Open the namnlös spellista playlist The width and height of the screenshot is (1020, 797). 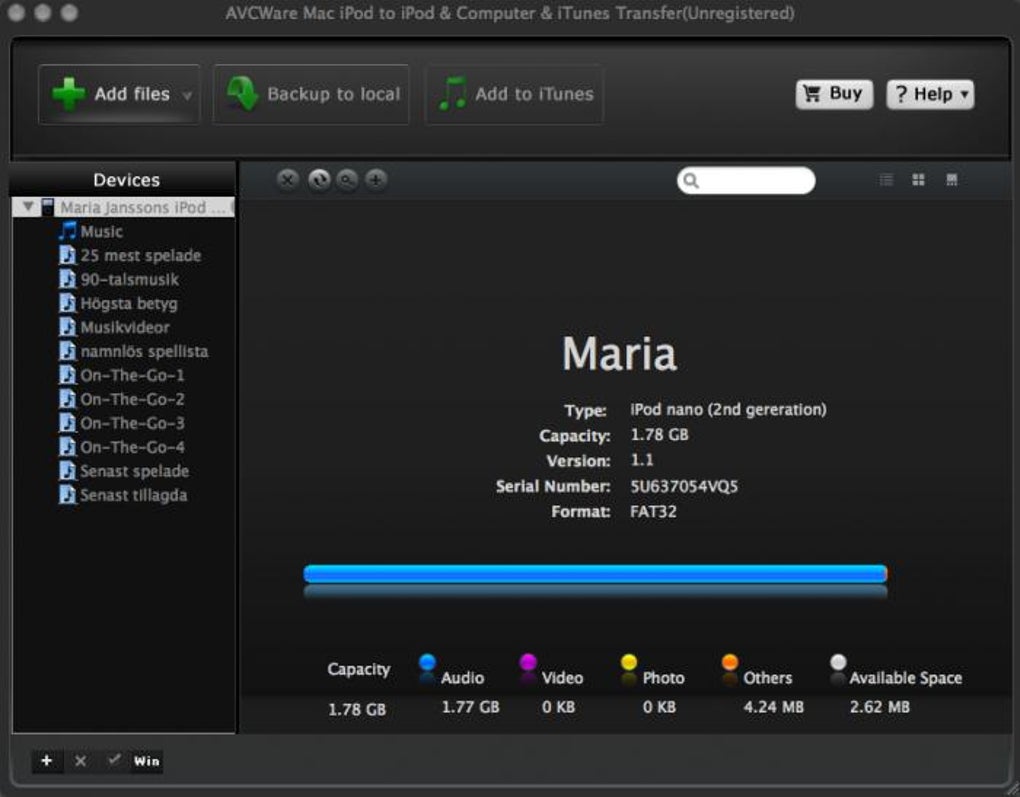tap(144, 351)
